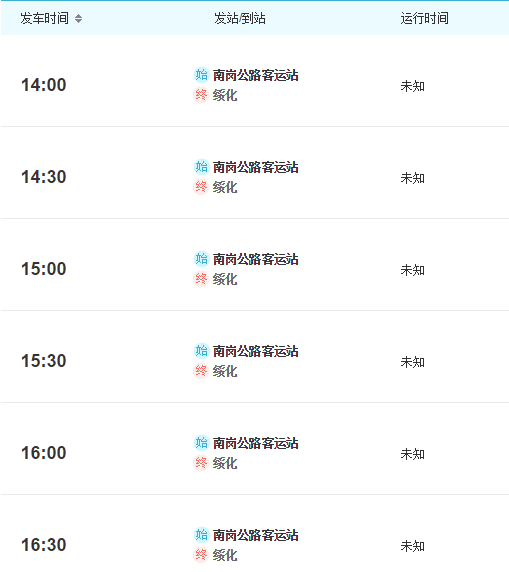Open 绥化 destination in the 16:30 row

click(225, 555)
